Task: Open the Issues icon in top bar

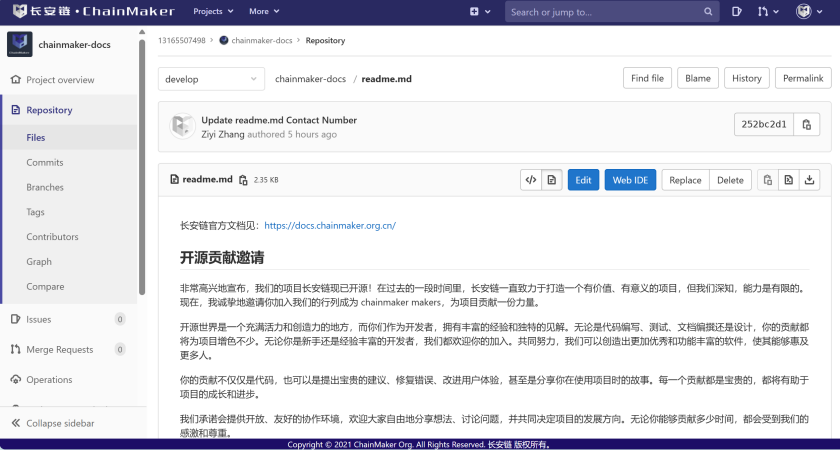Action: [737, 11]
